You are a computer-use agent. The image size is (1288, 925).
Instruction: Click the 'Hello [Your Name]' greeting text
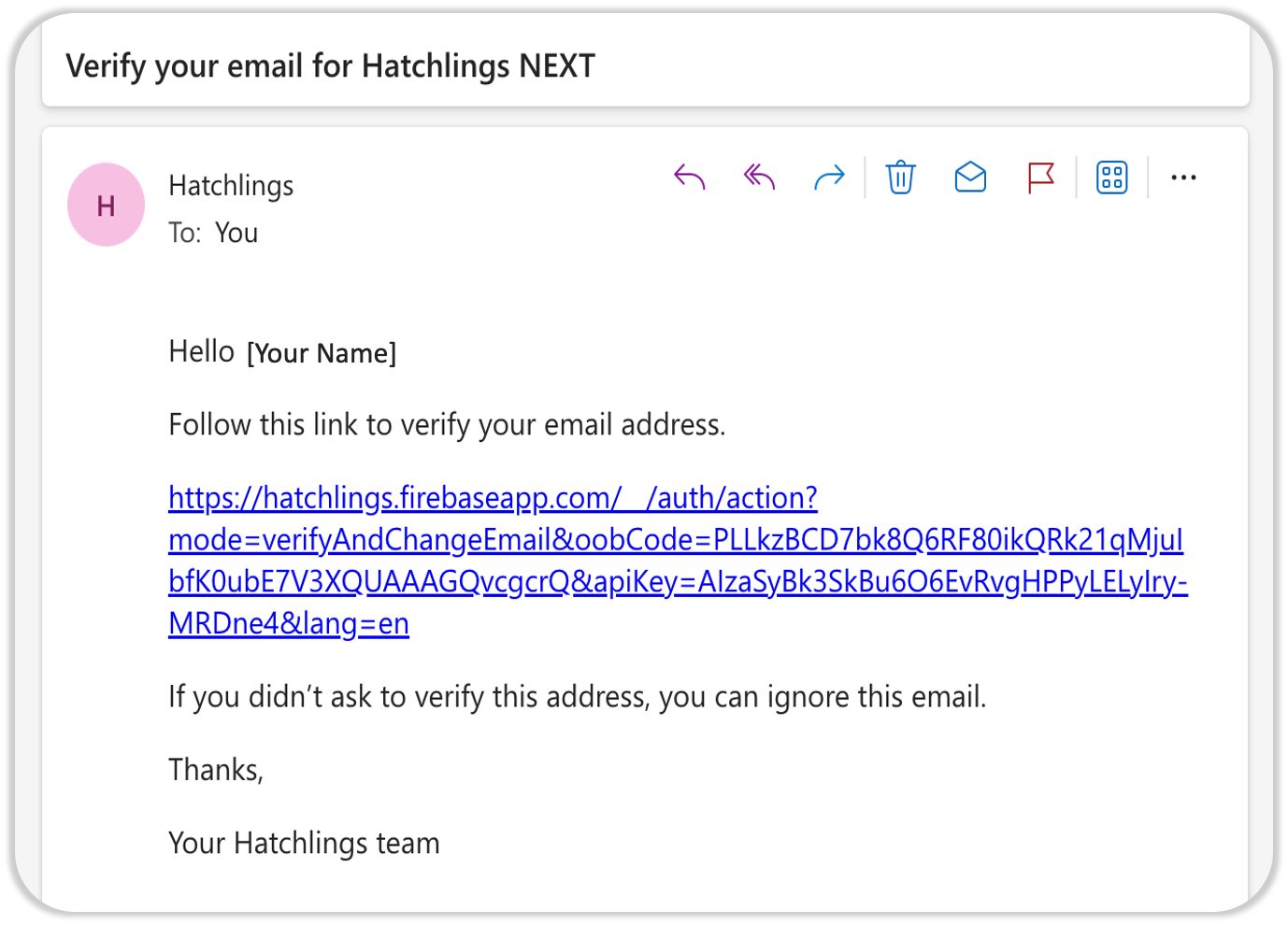tap(282, 352)
